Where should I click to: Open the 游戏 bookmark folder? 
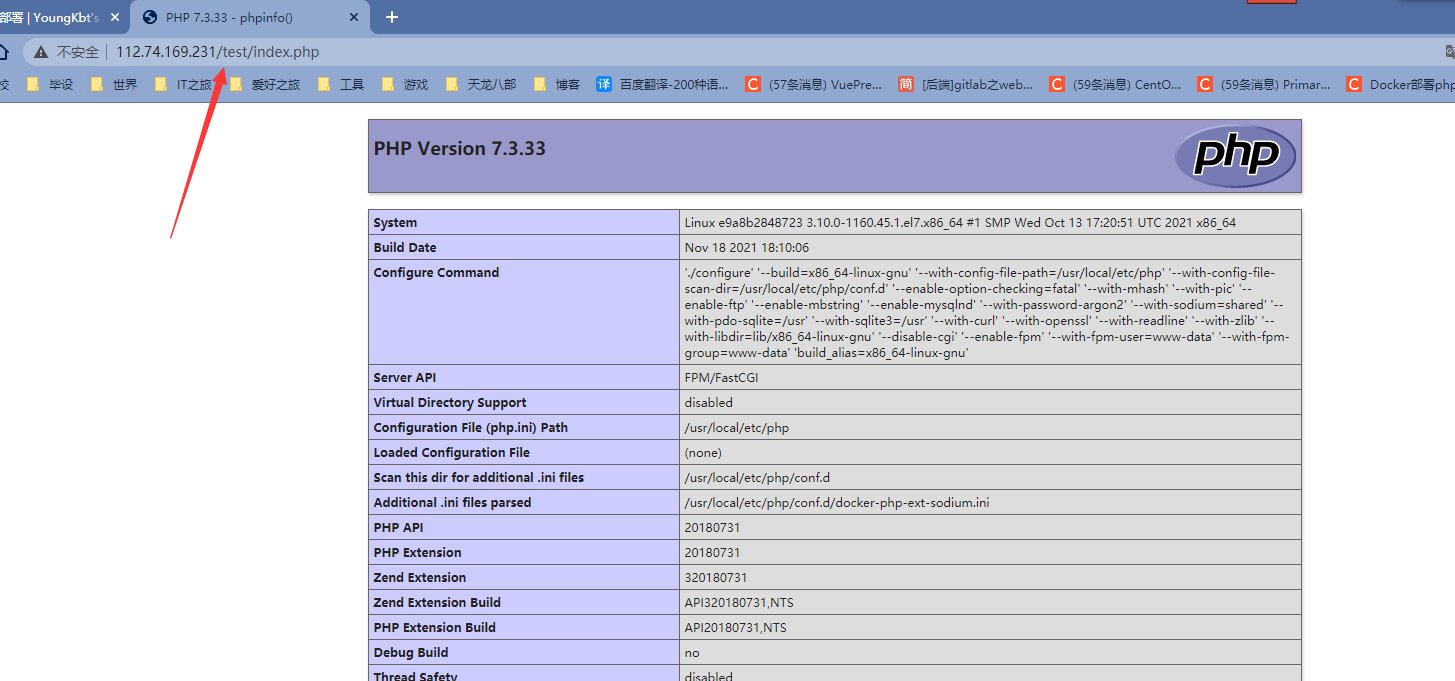tap(405, 85)
